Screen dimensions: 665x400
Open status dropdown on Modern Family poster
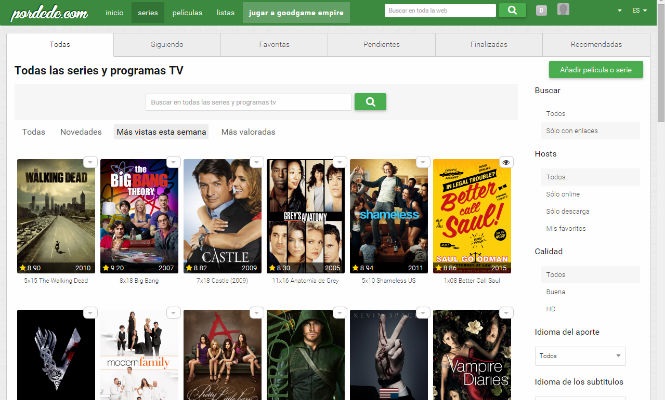(173, 313)
